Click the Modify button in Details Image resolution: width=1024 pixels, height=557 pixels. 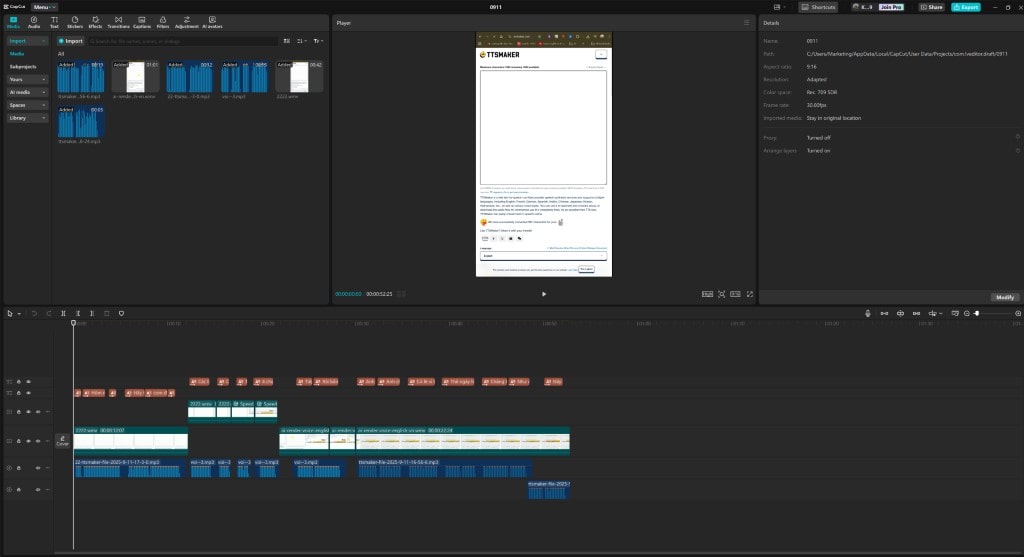click(x=1004, y=297)
